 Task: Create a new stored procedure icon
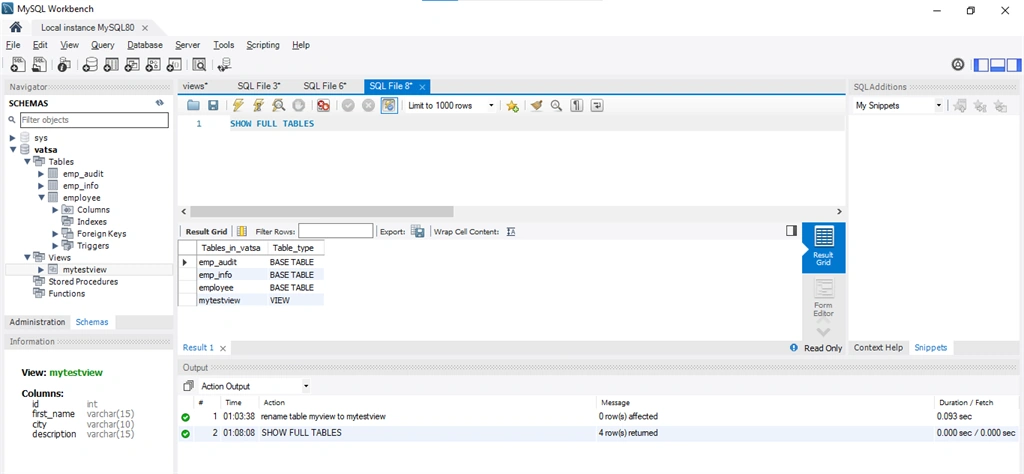click(x=153, y=64)
